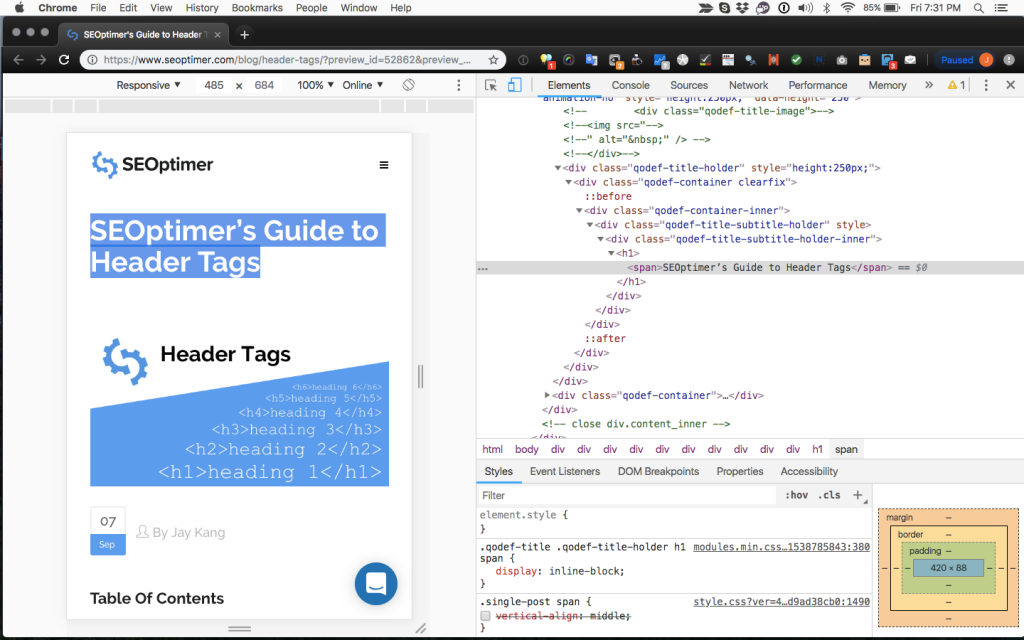The height and width of the screenshot is (640, 1024).
Task: Open the modules.min.css source link
Action: point(781,547)
